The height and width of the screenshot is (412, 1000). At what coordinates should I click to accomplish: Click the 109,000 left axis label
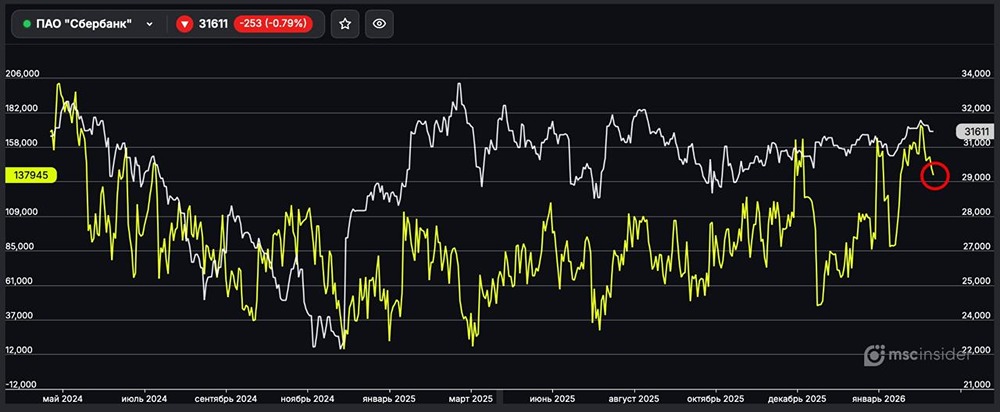[22, 212]
